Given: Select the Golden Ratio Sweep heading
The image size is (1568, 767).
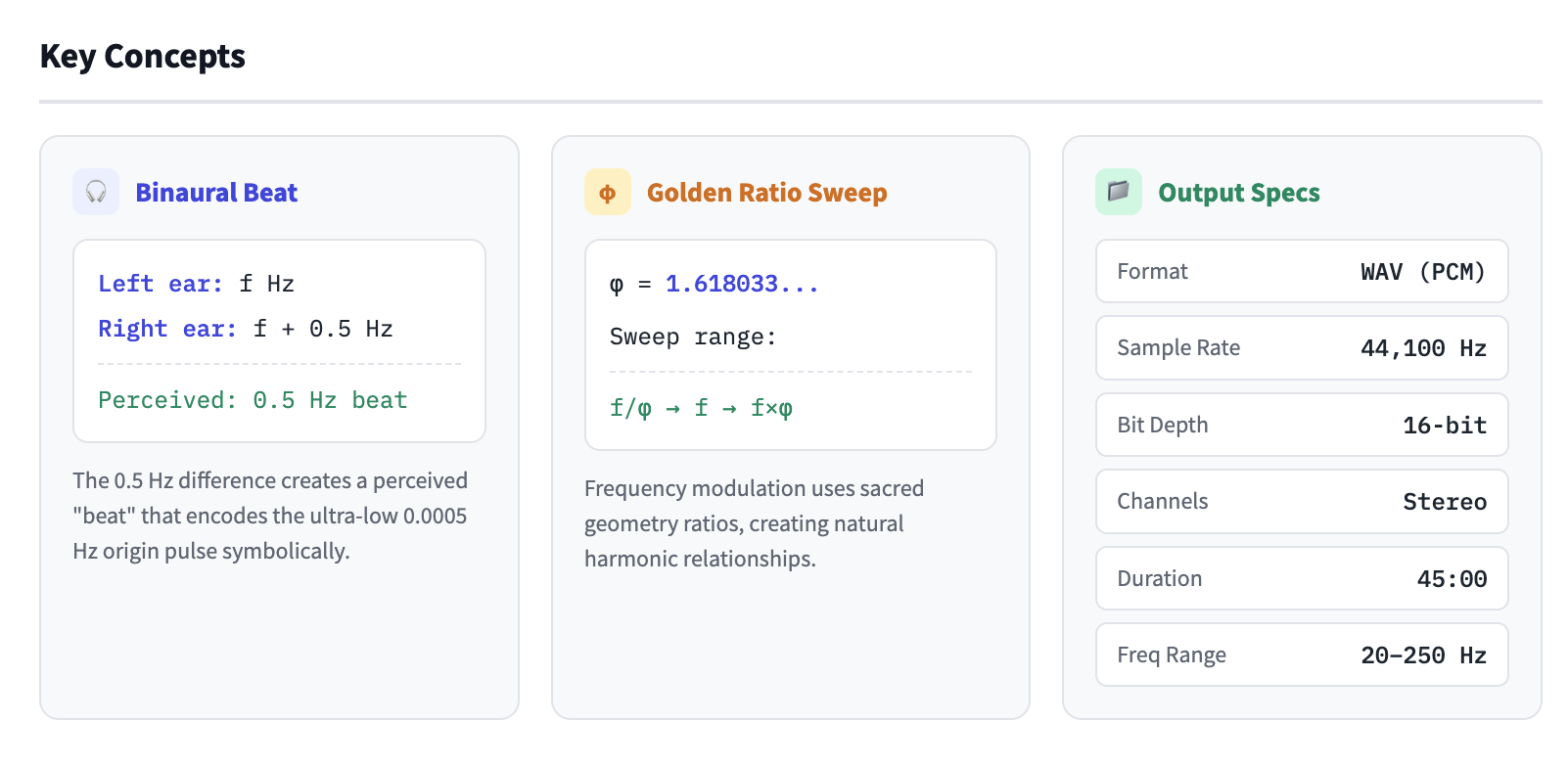Looking at the screenshot, I should [766, 193].
